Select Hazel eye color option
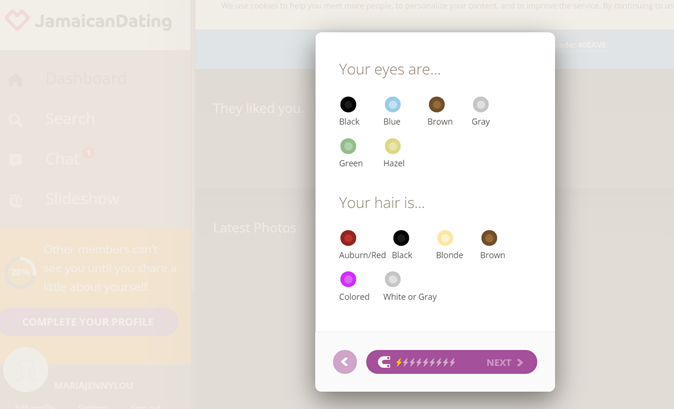This screenshot has height=409, width=674. [392, 147]
